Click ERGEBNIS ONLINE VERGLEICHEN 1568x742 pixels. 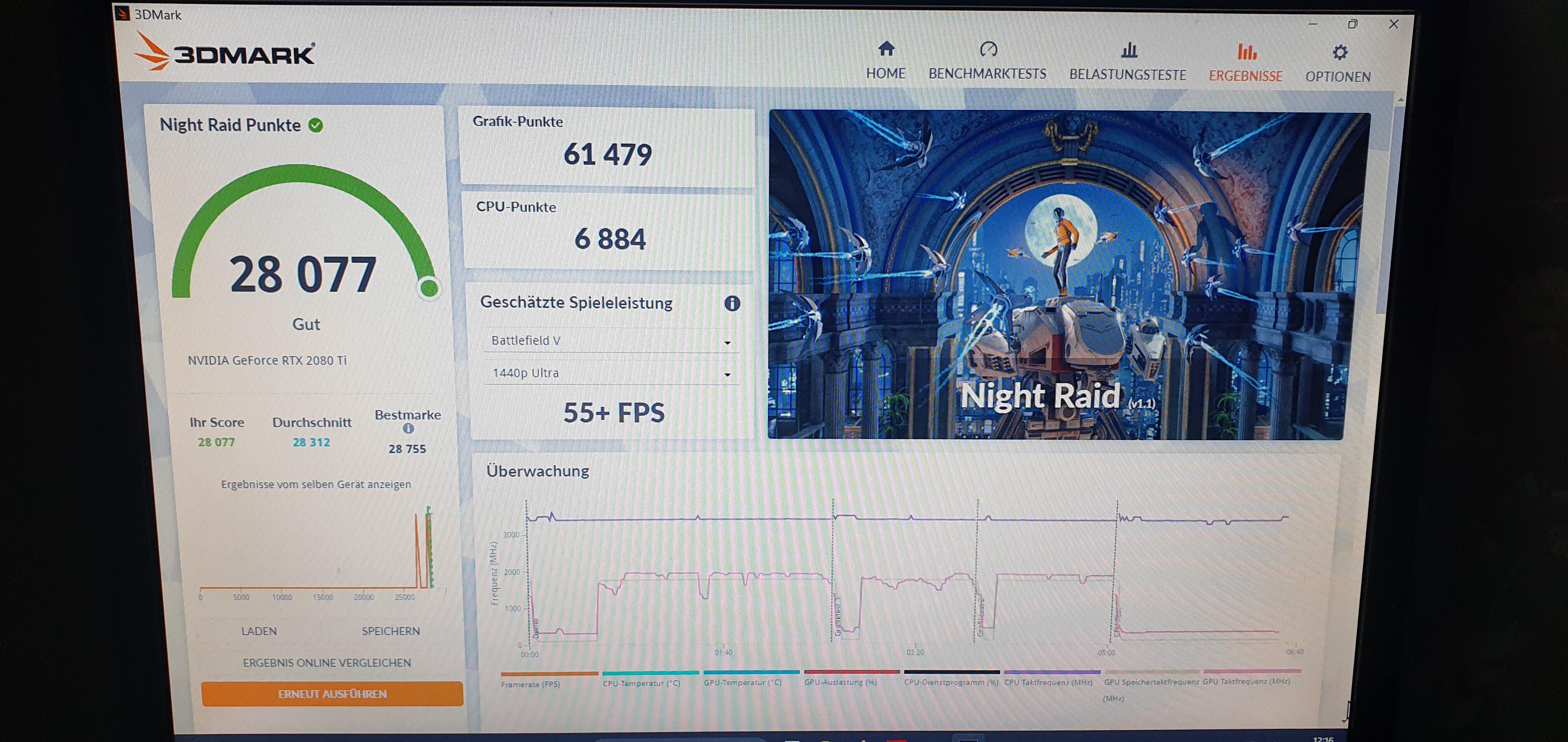(327, 662)
